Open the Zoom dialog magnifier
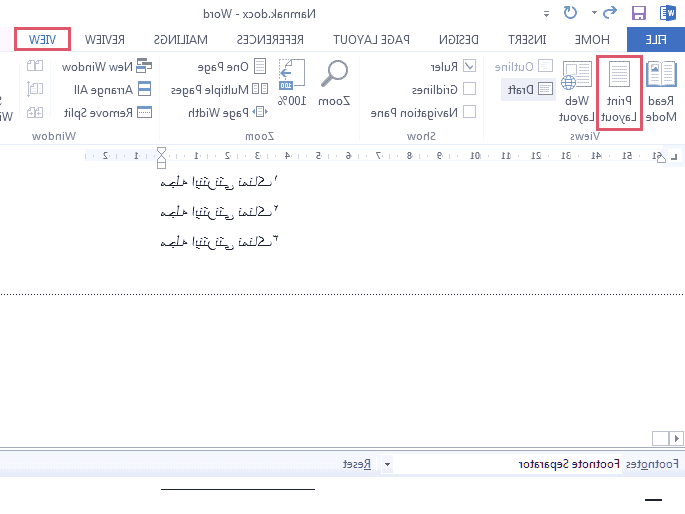 point(333,83)
